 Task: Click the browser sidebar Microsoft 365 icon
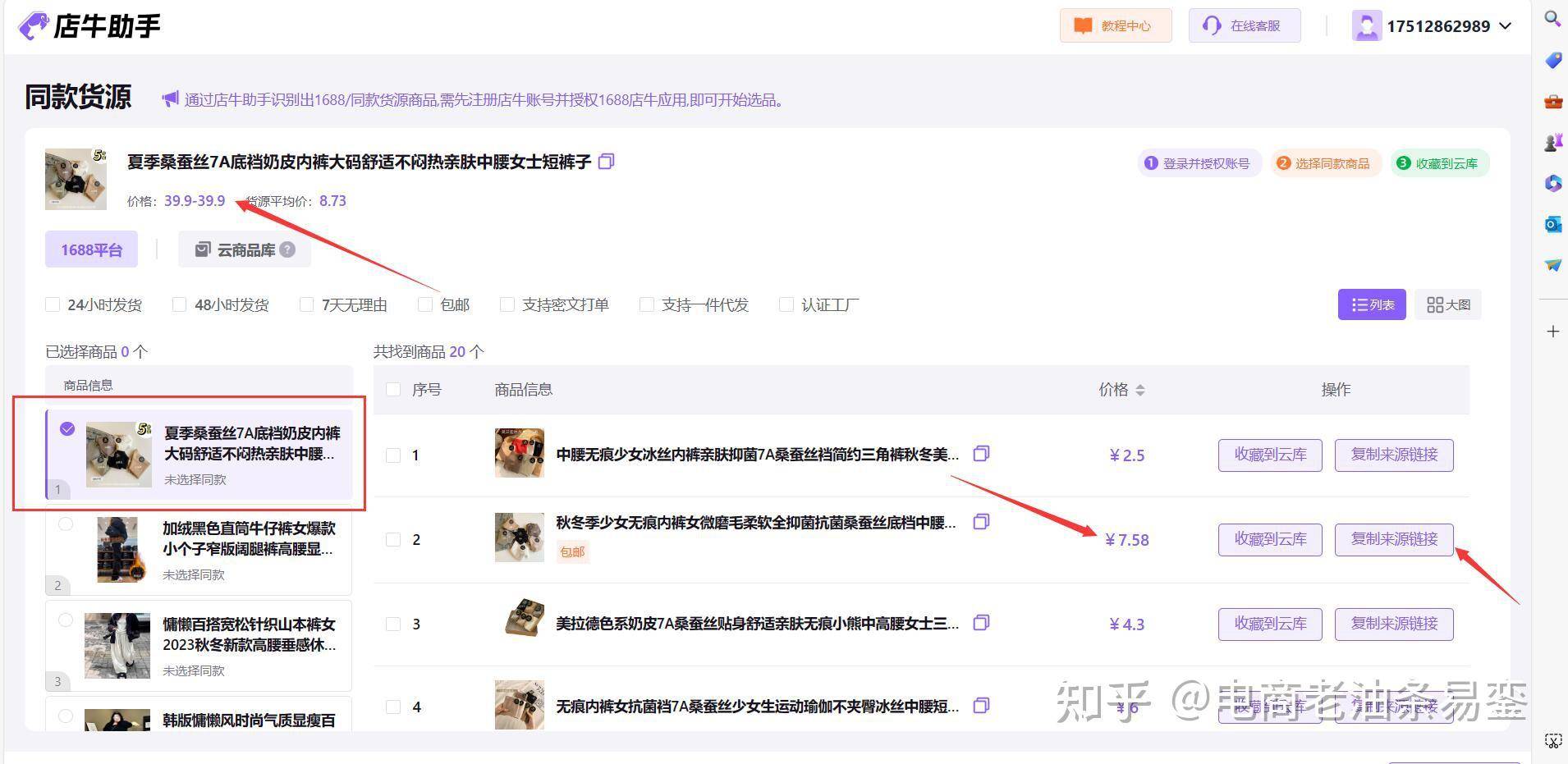(x=1552, y=184)
